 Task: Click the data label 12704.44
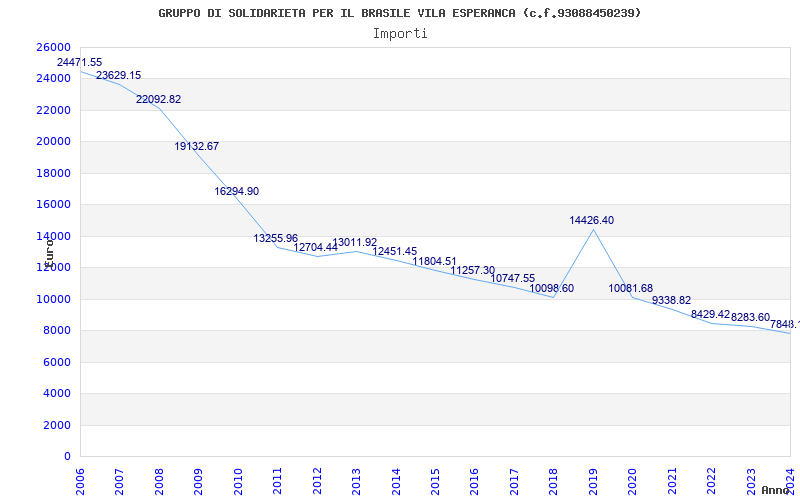[x=315, y=247]
